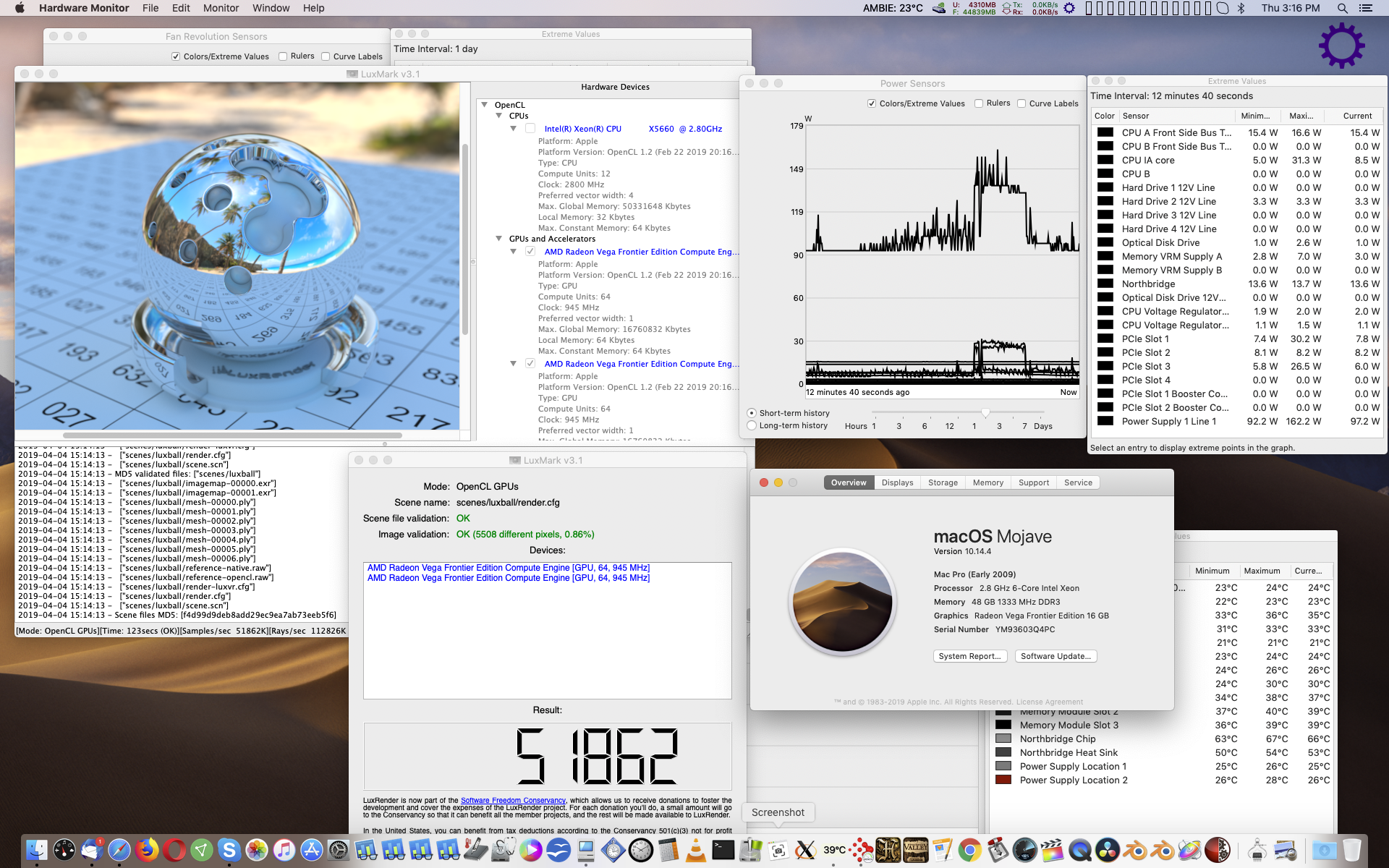Collapse the OpenCL tree node
Viewport: 1389px width, 868px height.
click(x=485, y=105)
